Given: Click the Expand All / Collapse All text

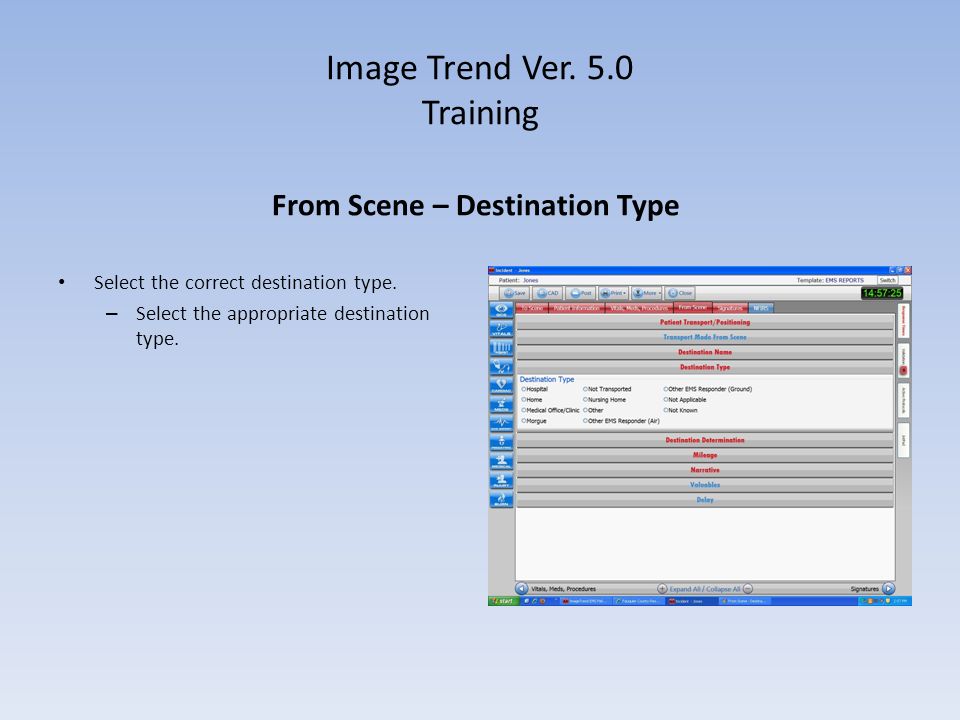Looking at the screenshot, I should pyautogui.click(x=705, y=589).
